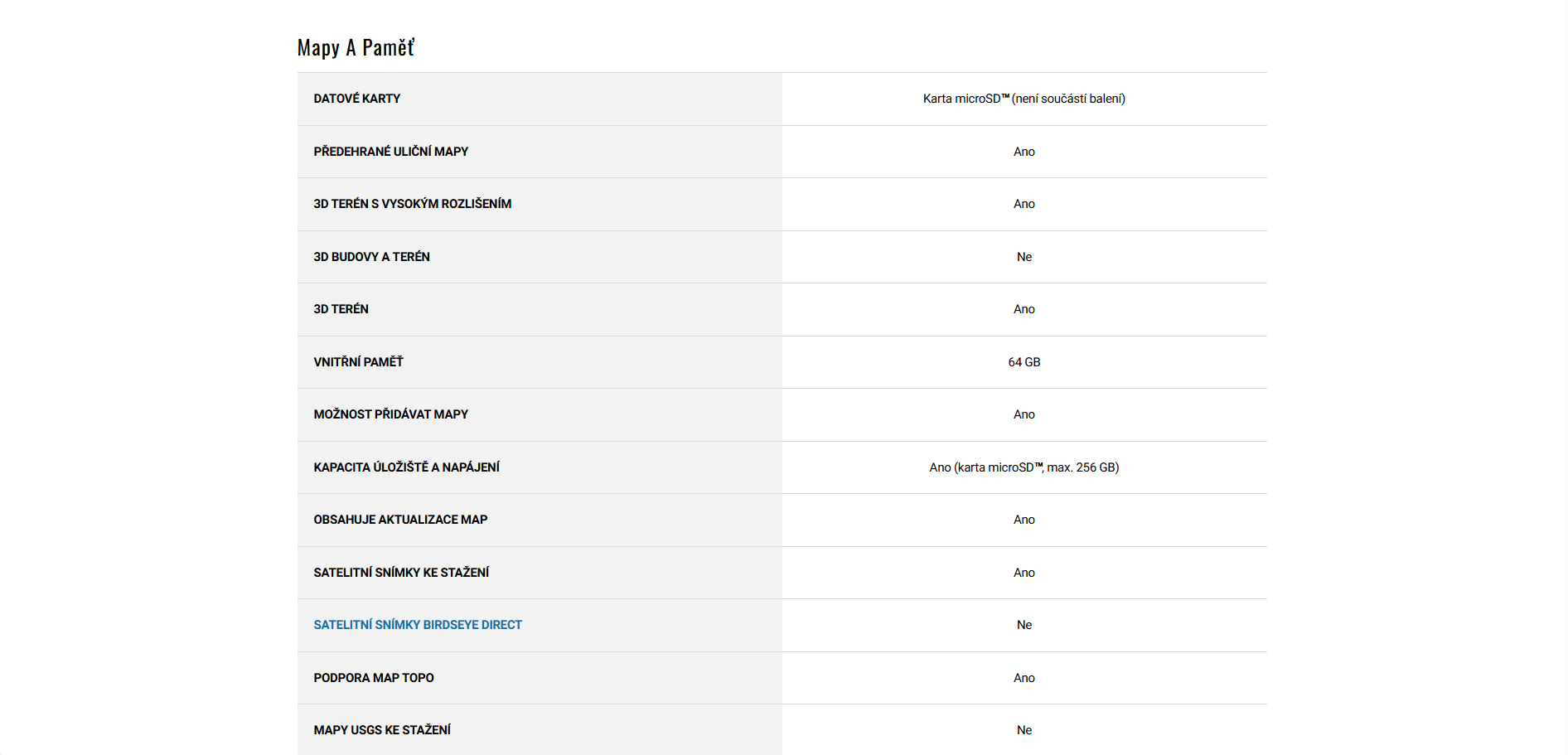Click the Vnitřní paměť row label
The image size is (1568, 755).
(358, 362)
